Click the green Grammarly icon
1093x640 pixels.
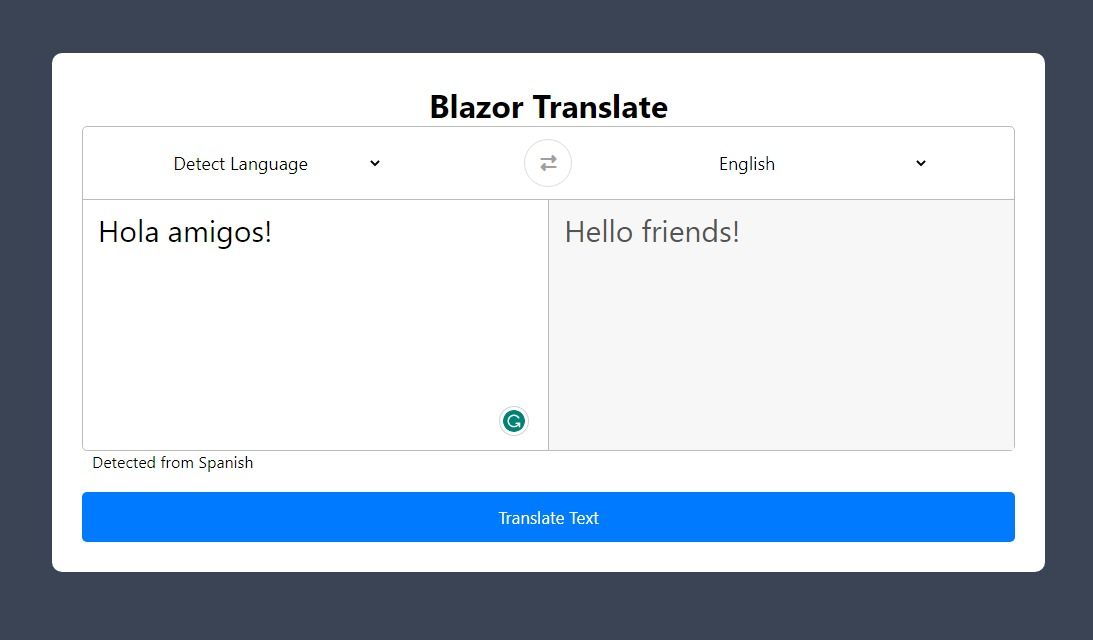coord(514,421)
